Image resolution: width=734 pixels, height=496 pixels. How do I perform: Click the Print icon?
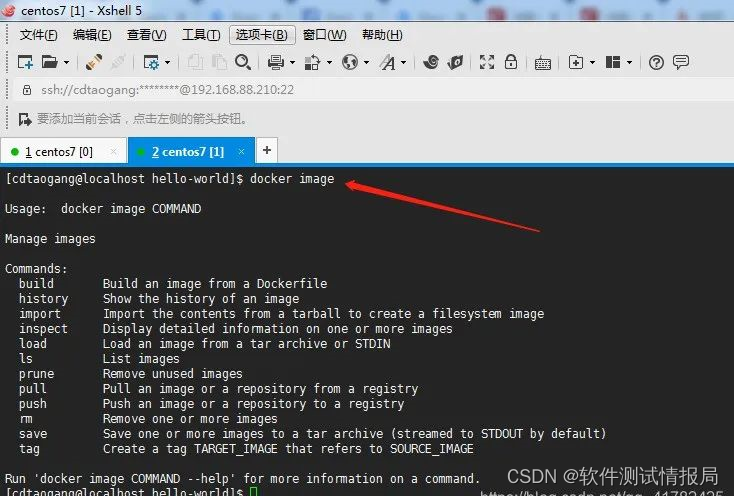(276, 62)
